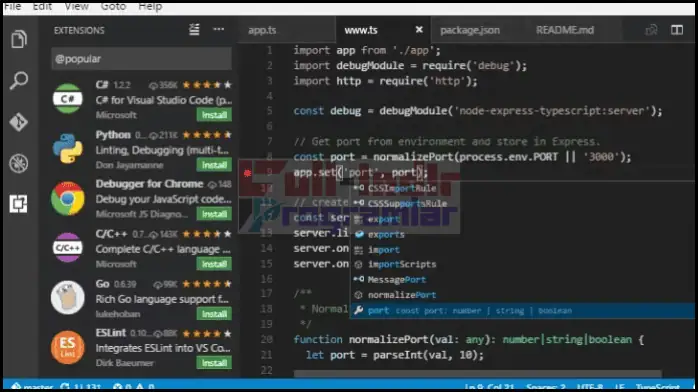Toggle the breakpoint on line 9
This screenshot has height=392, width=698.
pyautogui.click(x=248, y=173)
